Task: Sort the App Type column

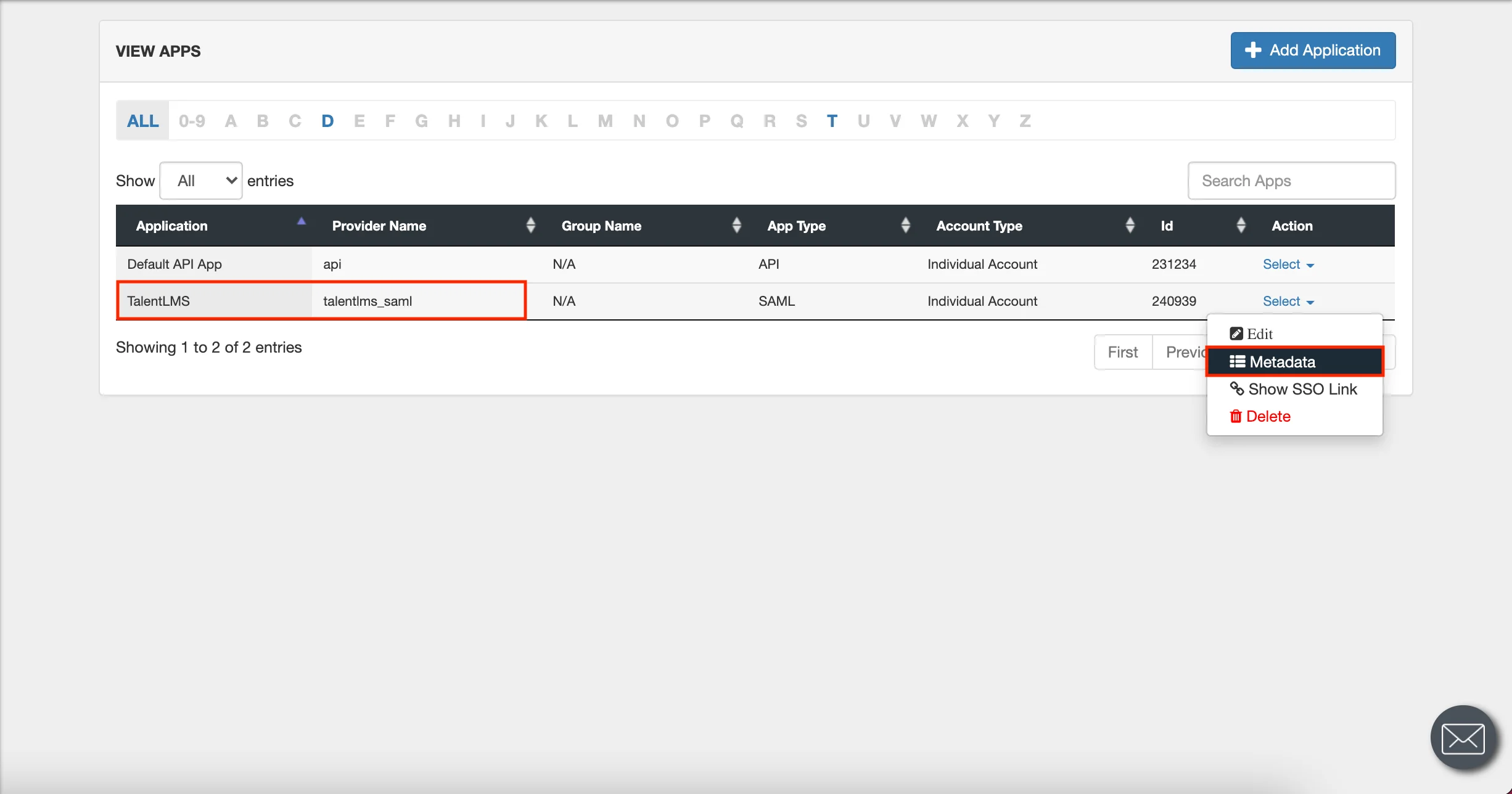Action: pos(905,226)
